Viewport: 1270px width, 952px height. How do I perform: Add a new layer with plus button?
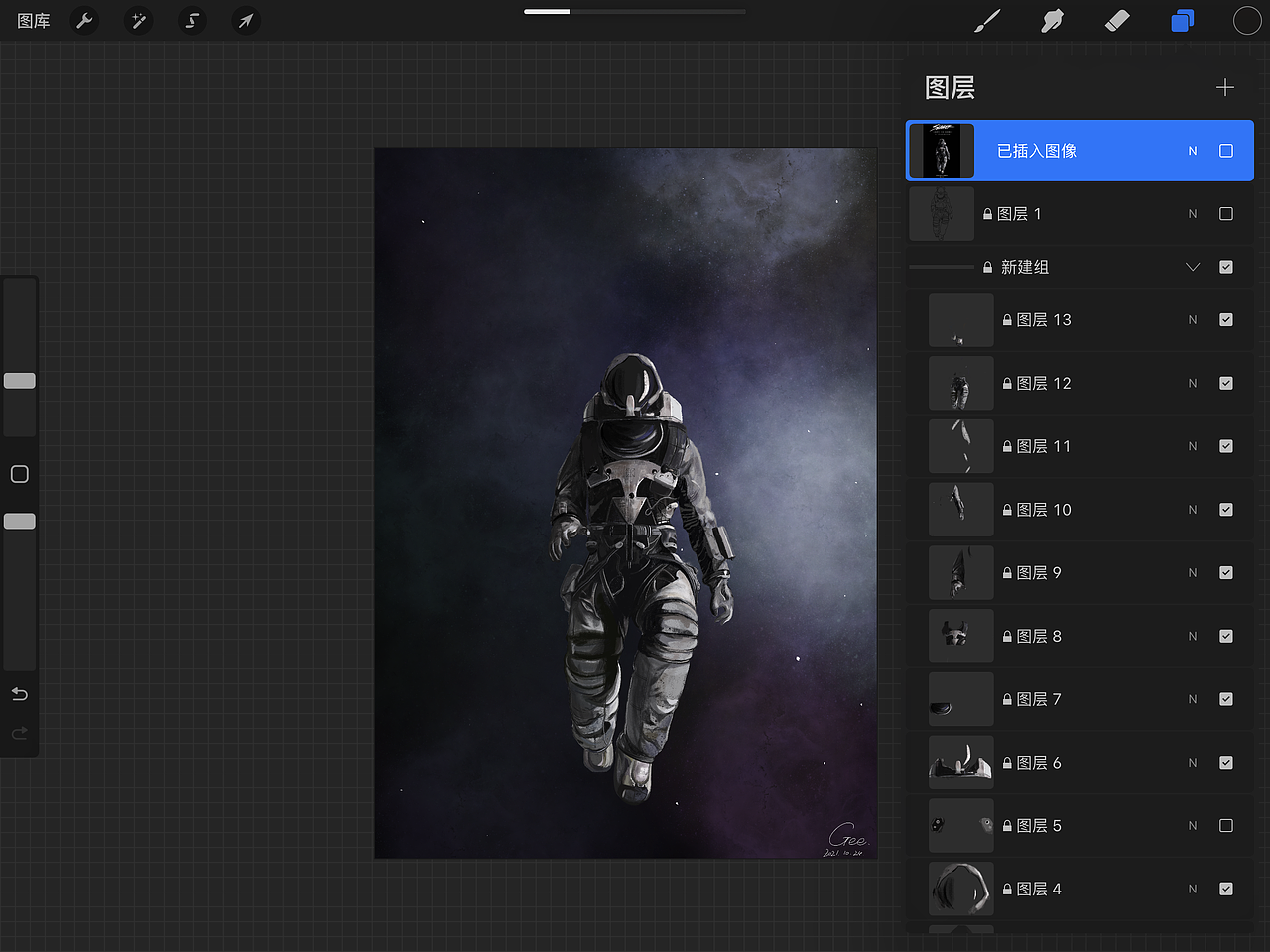coord(1225,87)
